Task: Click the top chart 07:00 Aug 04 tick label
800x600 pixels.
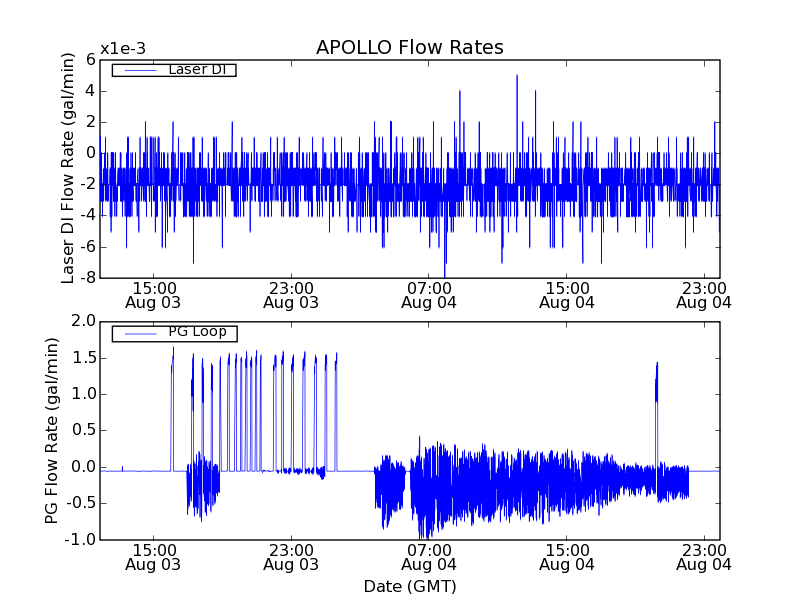Action: point(429,295)
